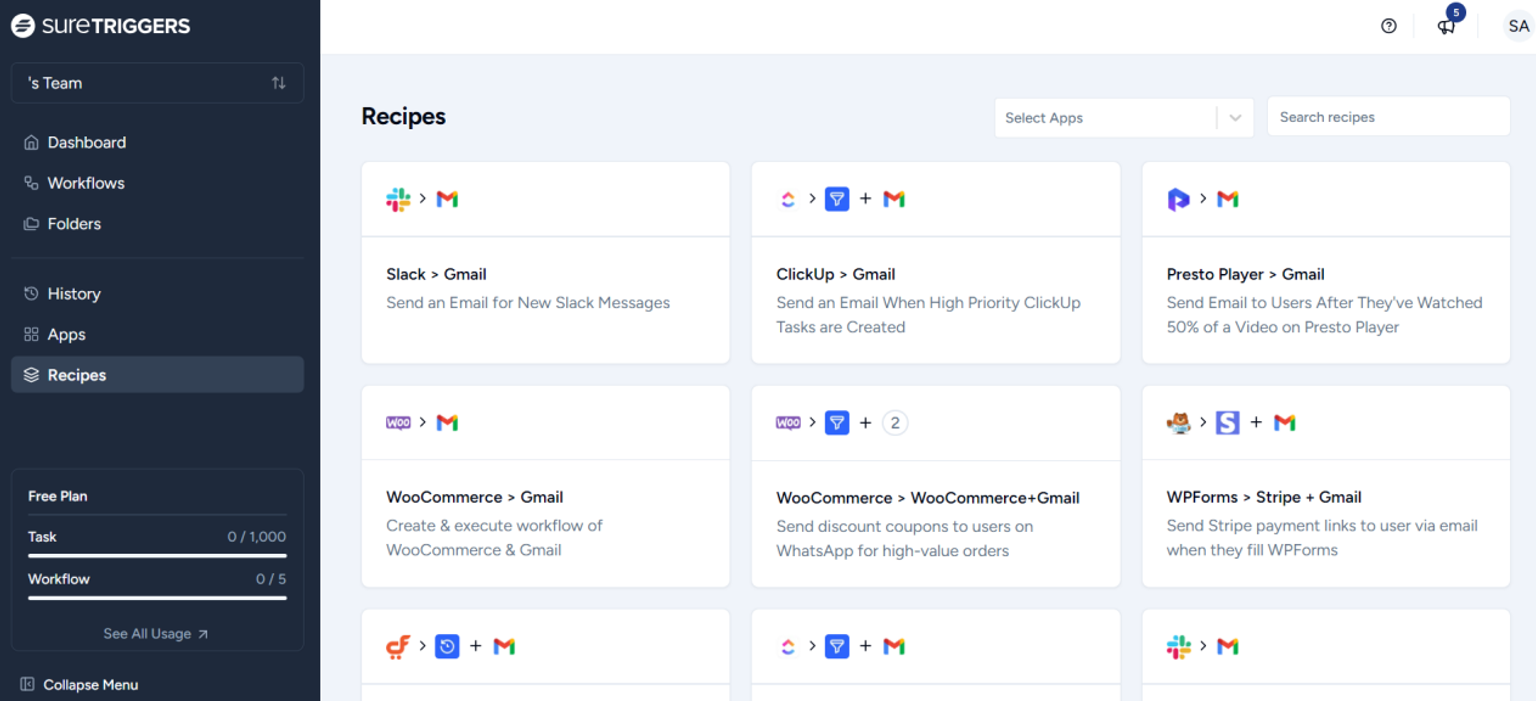Click ClickUp icon in ClickUp > Gmail card
Image resolution: width=1536 pixels, height=701 pixels.
point(788,199)
